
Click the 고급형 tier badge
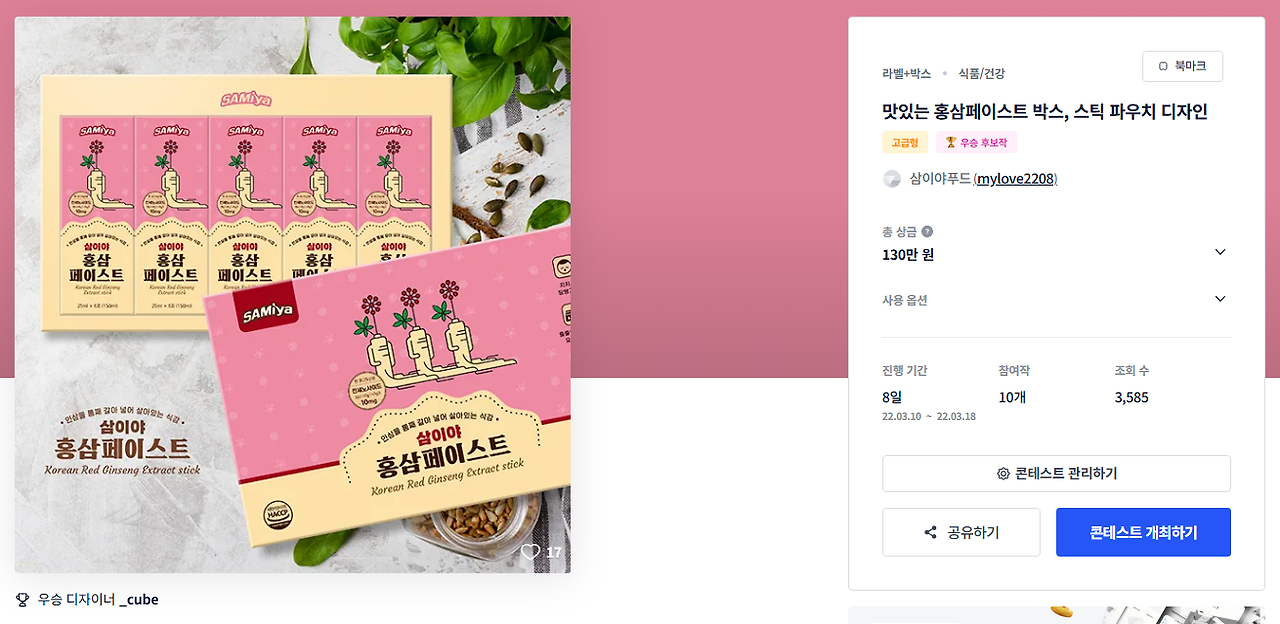point(905,143)
